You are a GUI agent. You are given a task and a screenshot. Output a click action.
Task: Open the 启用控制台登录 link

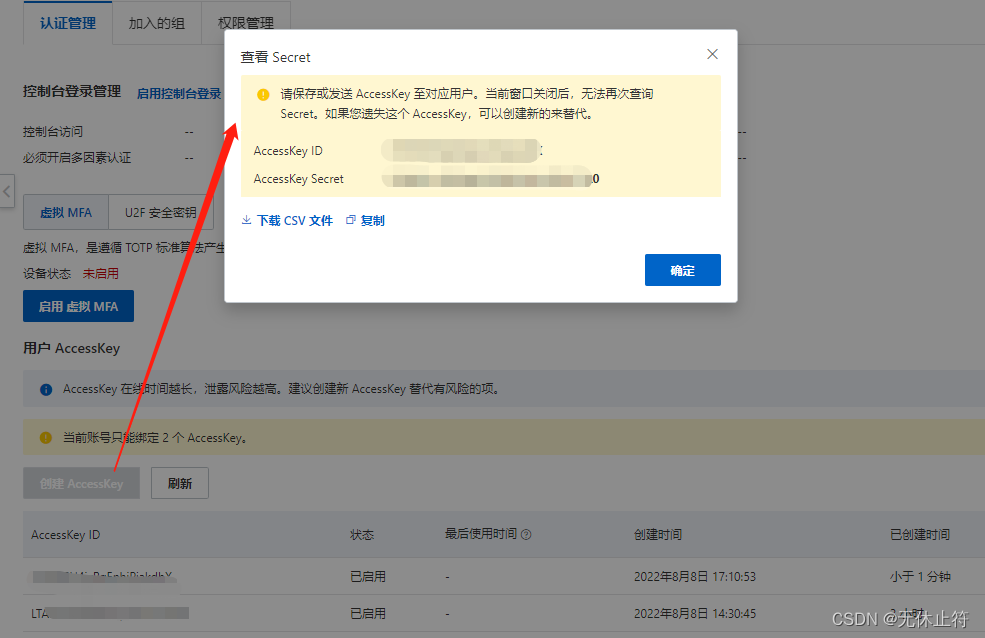pyautogui.click(x=179, y=93)
